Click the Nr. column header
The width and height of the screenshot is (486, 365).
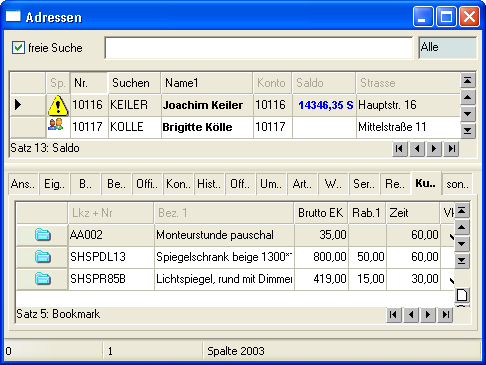(x=89, y=83)
